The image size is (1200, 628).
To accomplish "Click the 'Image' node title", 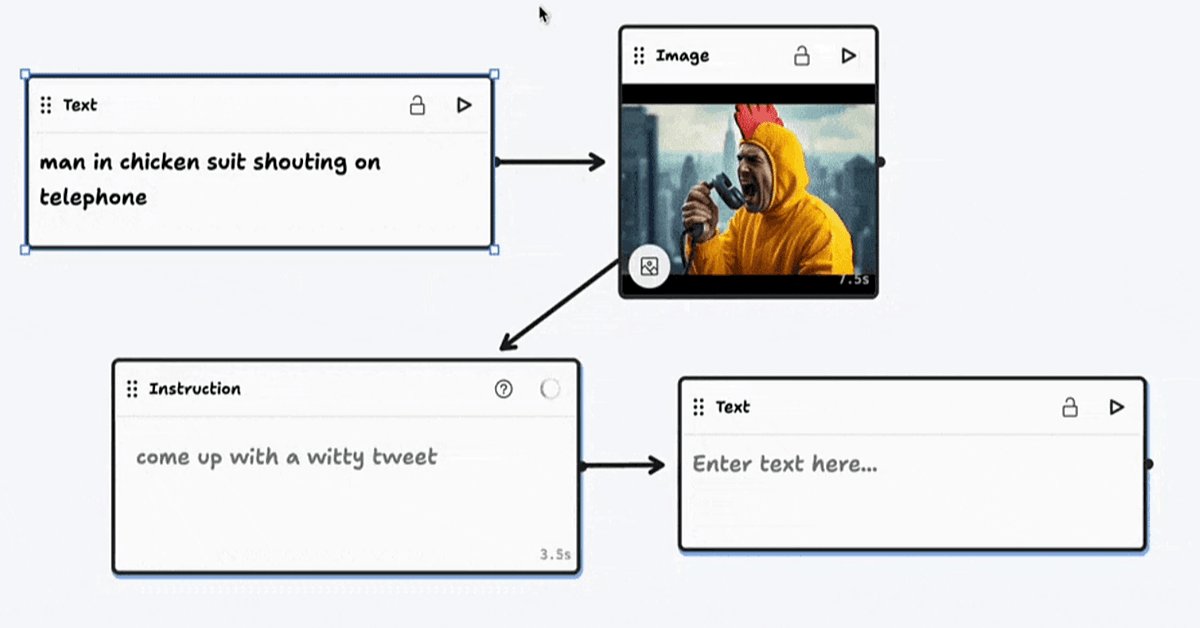I will [x=682, y=56].
